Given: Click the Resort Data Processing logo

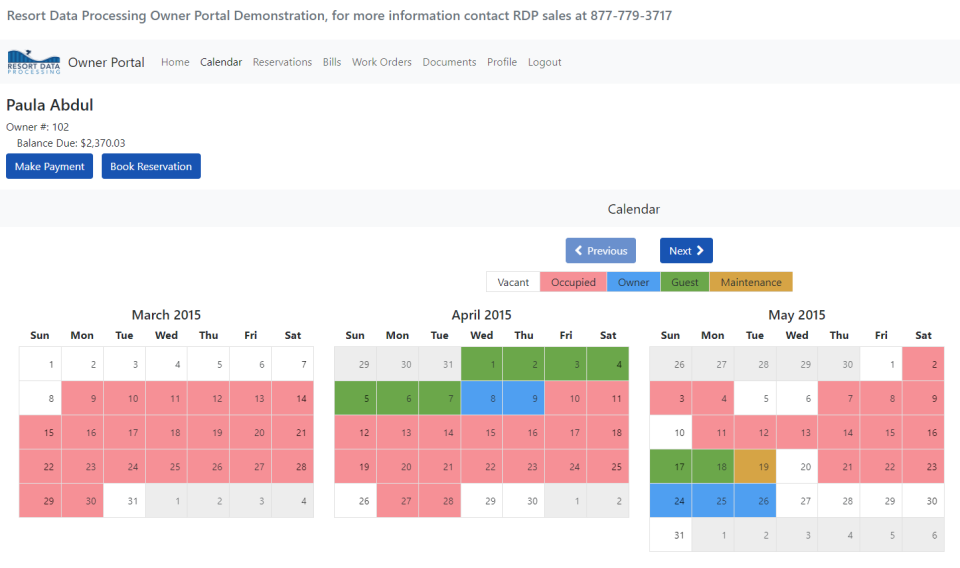Looking at the screenshot, I should pyautogui.click(x=33, y=62).
